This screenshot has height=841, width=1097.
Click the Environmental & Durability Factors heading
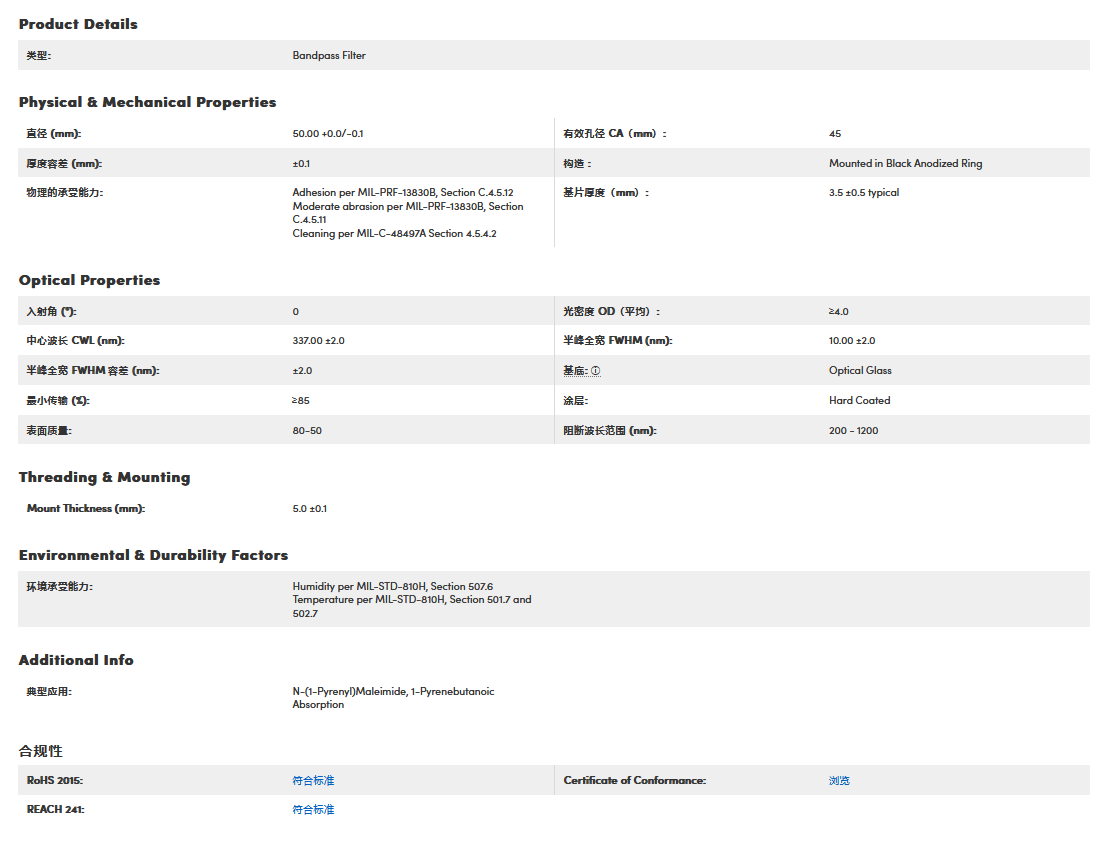tap(153, 555)
